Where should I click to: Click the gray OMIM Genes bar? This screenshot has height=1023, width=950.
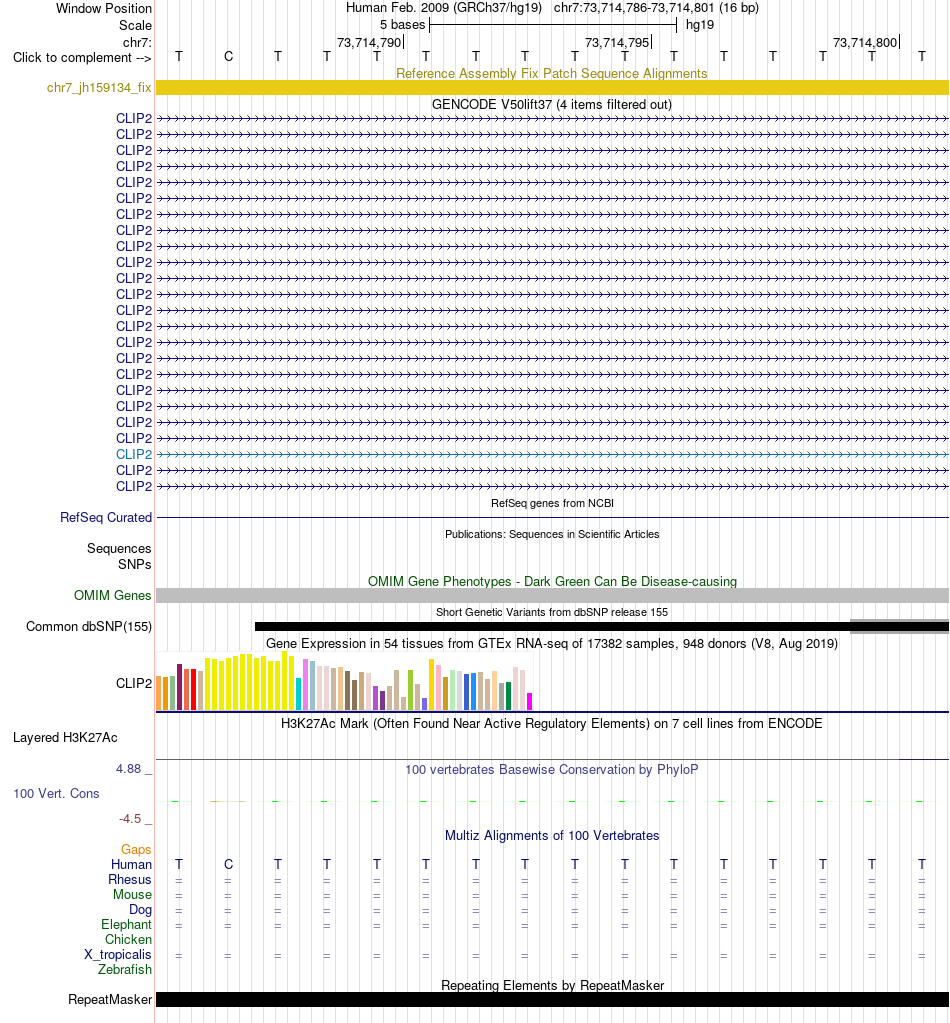coord(552,595)
